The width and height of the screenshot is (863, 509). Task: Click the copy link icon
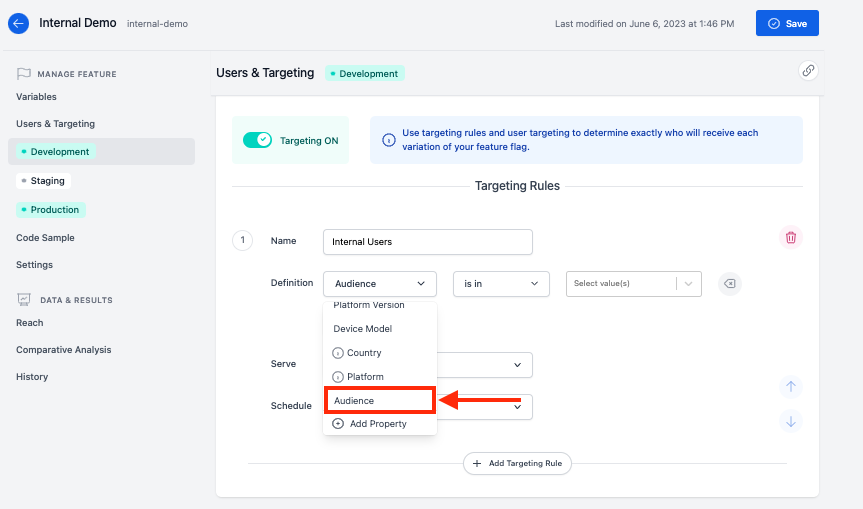(807, 70)
